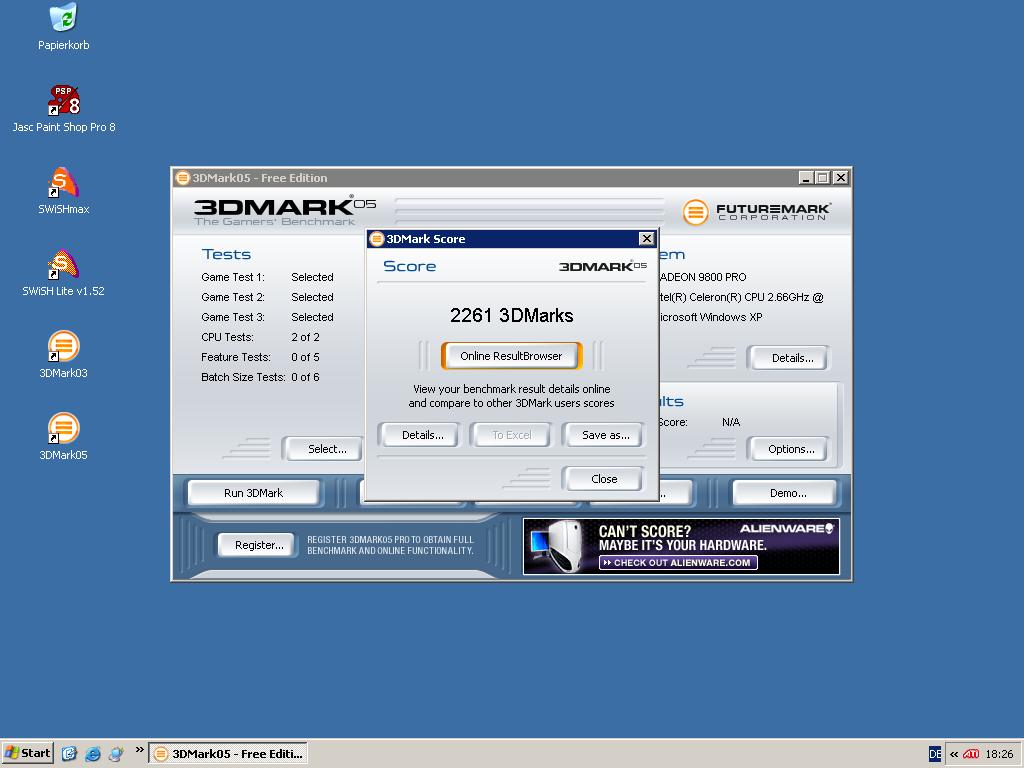The image size is (1024, 768).
Task: Launch Internet Explorer from quick launch
Action: pyautogui.click(x=93, y=754)
